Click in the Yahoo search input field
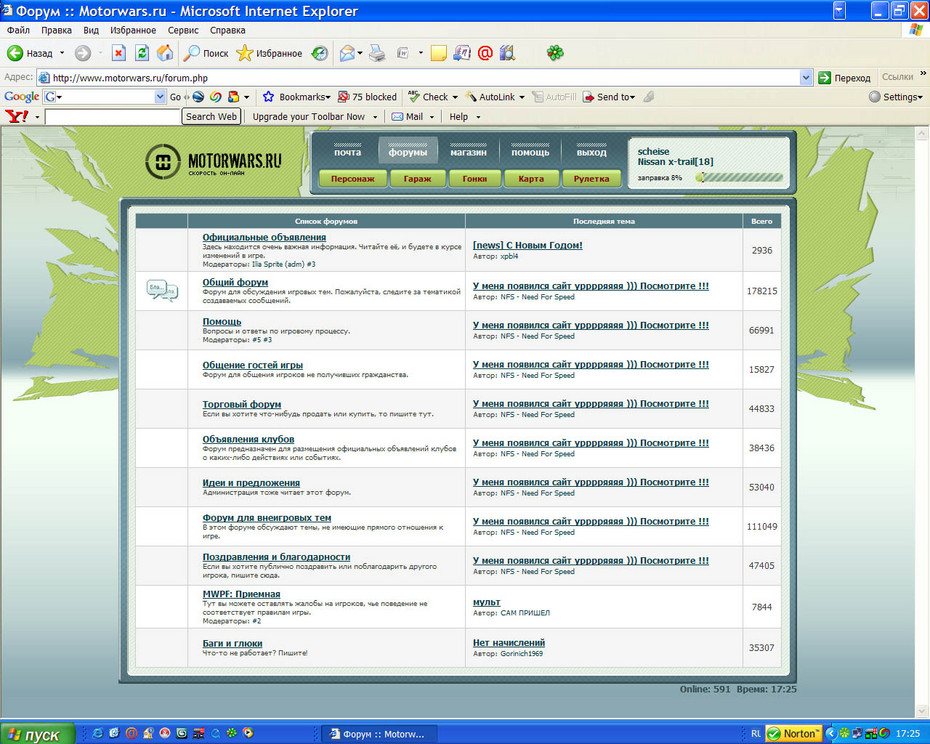This screenshot has width=930, height=744. coord(113,117)
